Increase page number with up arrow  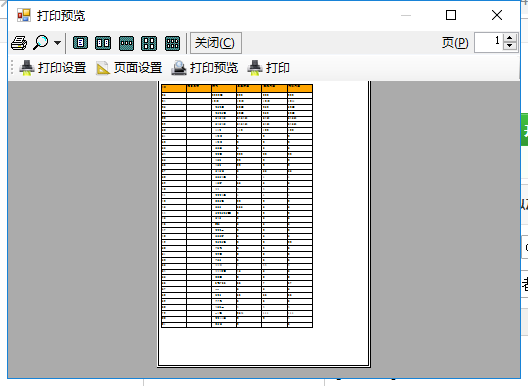[509, 38]
